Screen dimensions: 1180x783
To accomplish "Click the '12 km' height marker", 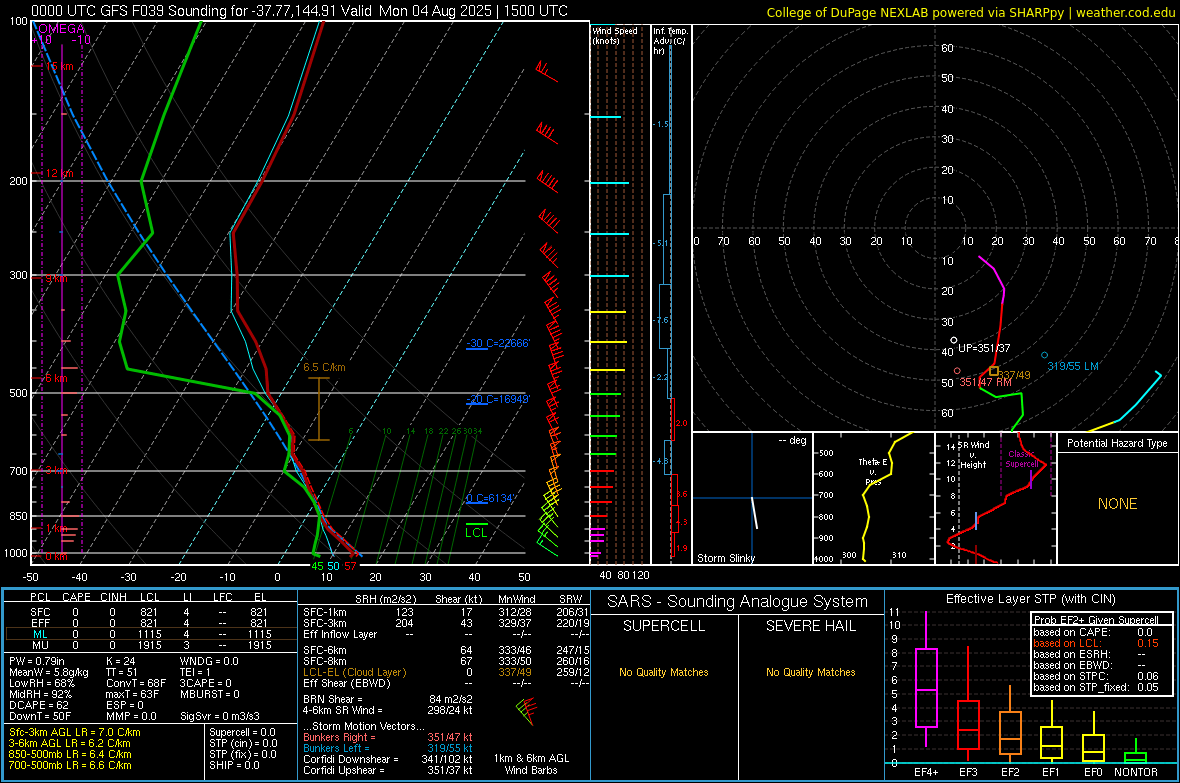I will [59, 173].
